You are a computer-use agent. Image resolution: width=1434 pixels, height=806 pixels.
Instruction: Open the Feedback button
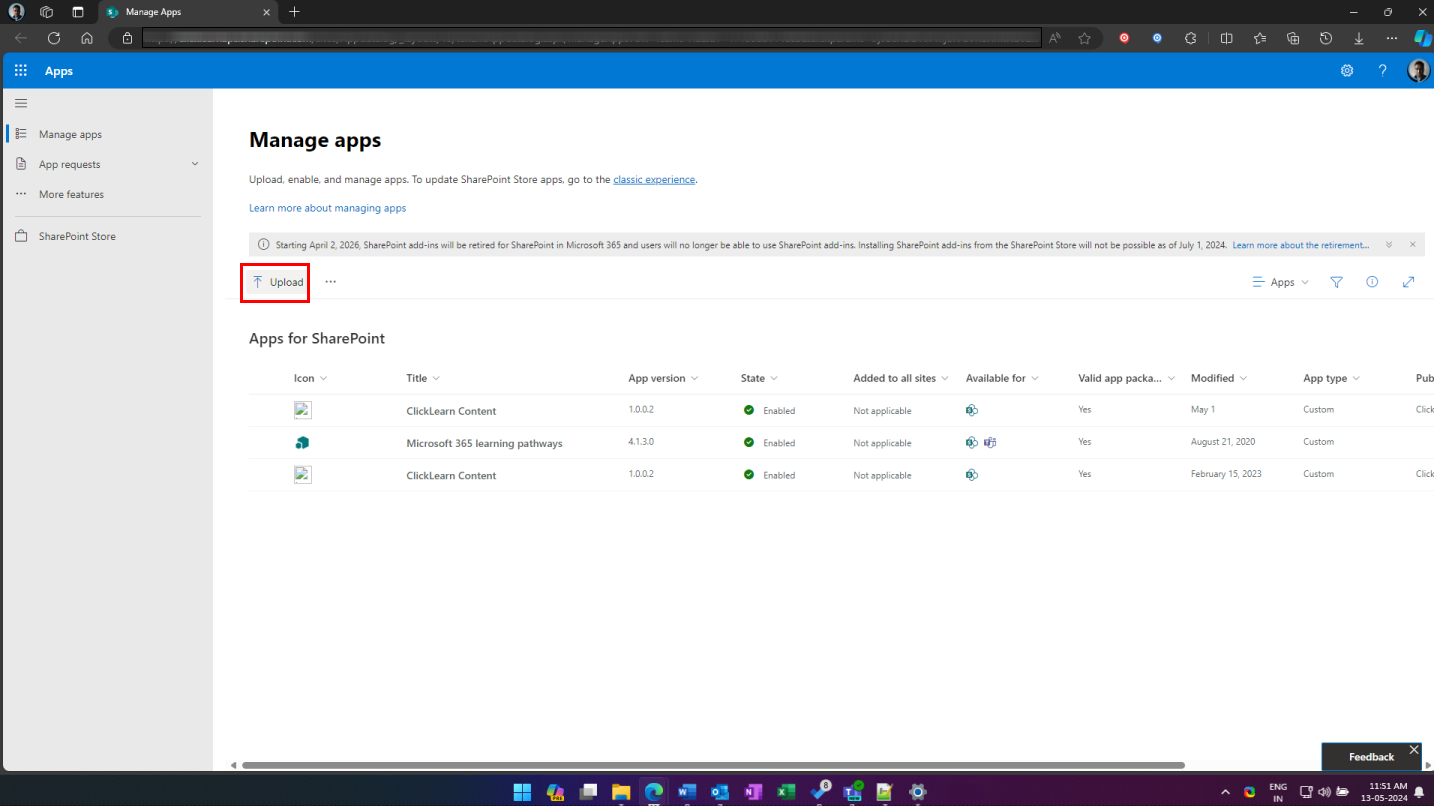coord(1371,757)
